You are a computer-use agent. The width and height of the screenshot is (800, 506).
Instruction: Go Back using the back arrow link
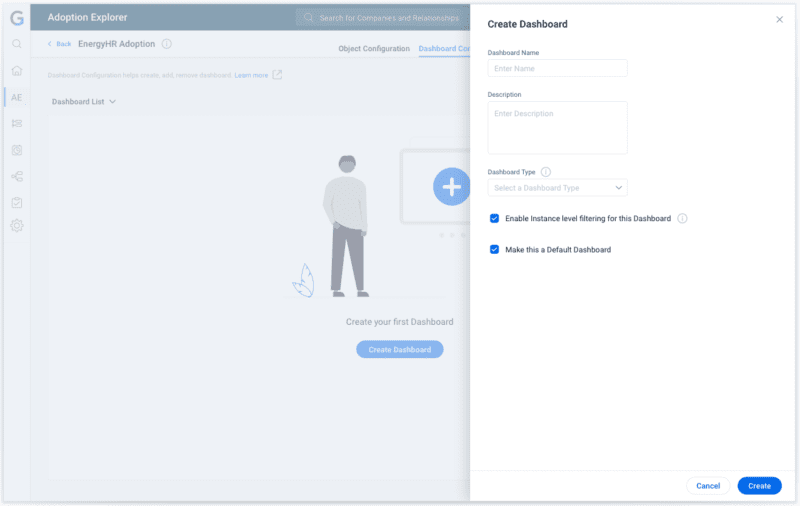59,44
